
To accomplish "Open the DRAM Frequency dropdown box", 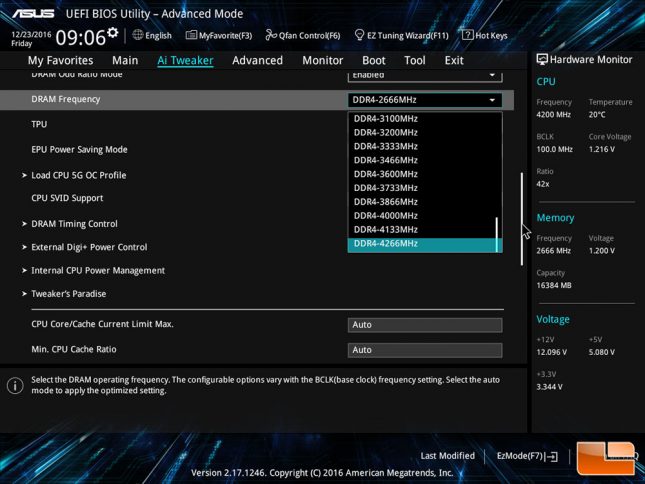I will point(425,100).
